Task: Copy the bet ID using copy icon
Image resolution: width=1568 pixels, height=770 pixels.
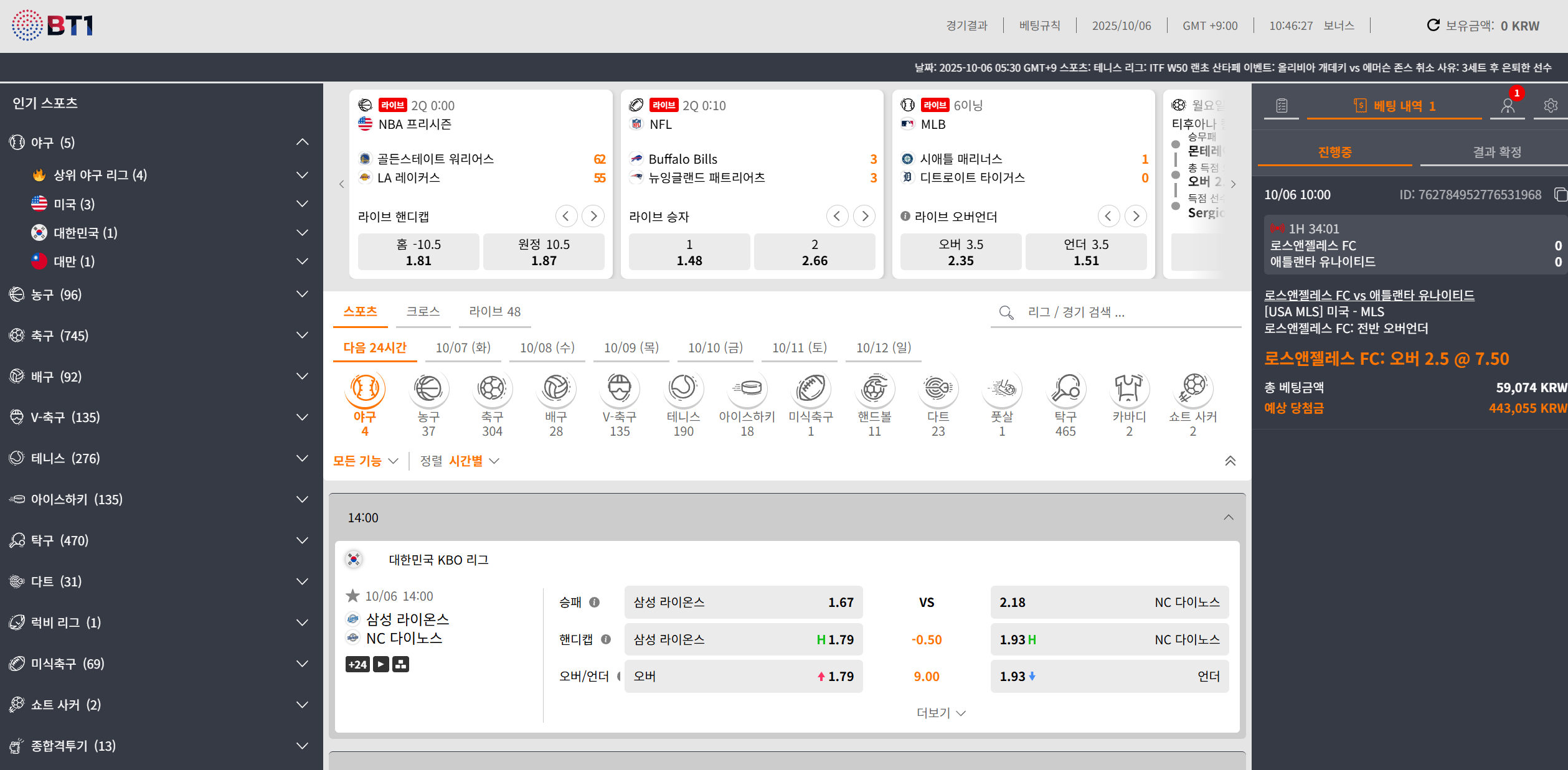Action: (1560, 195)
